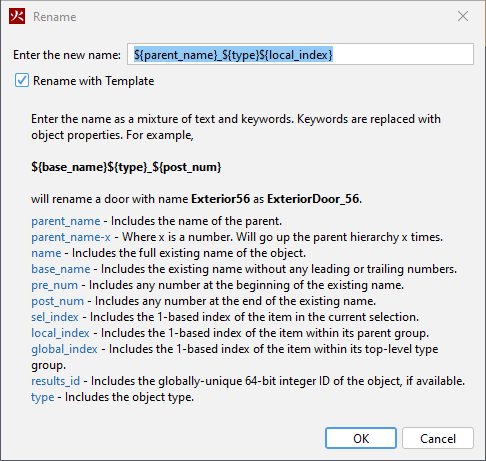Image resolution: width=486 pixels, height=461 pixels.
Task: Dismiss dialog using Cancel button
Action: click(x=438, y=438)
